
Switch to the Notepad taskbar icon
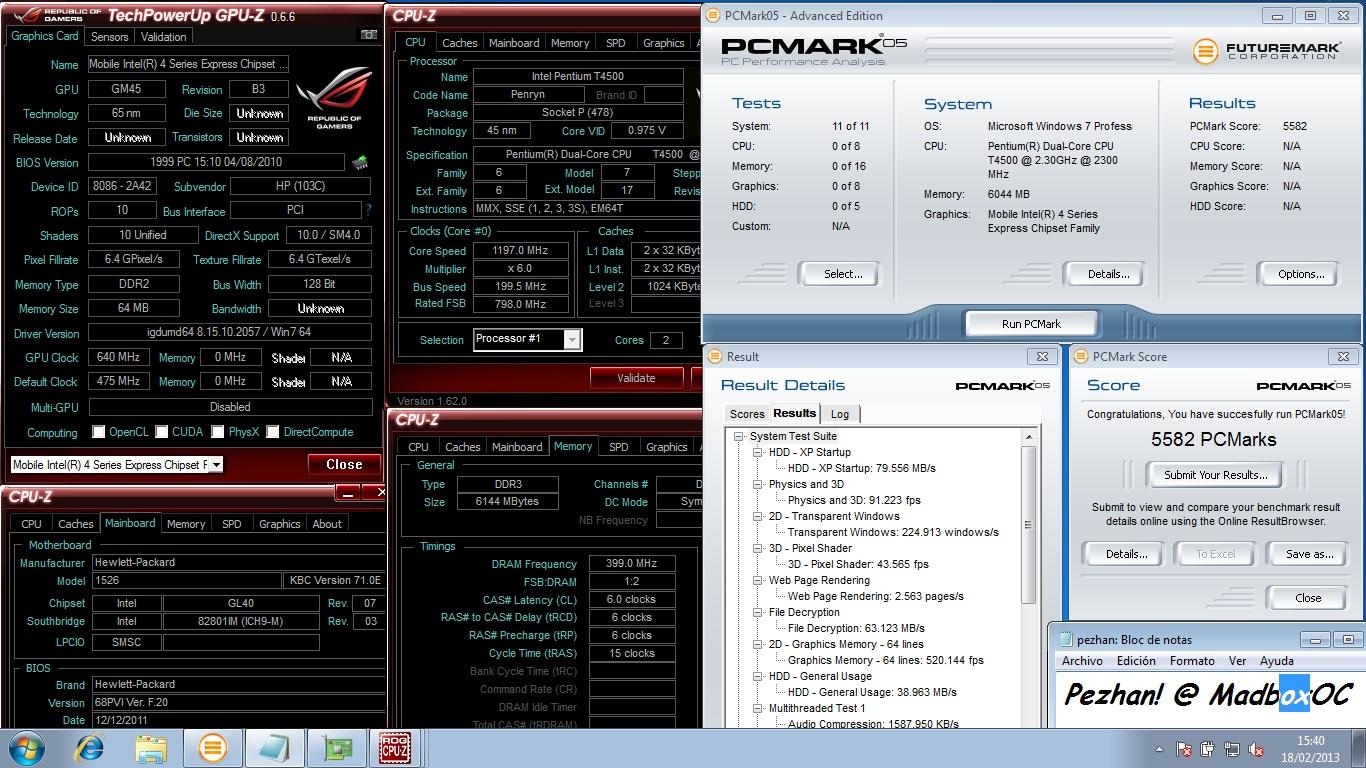point(273,747)
